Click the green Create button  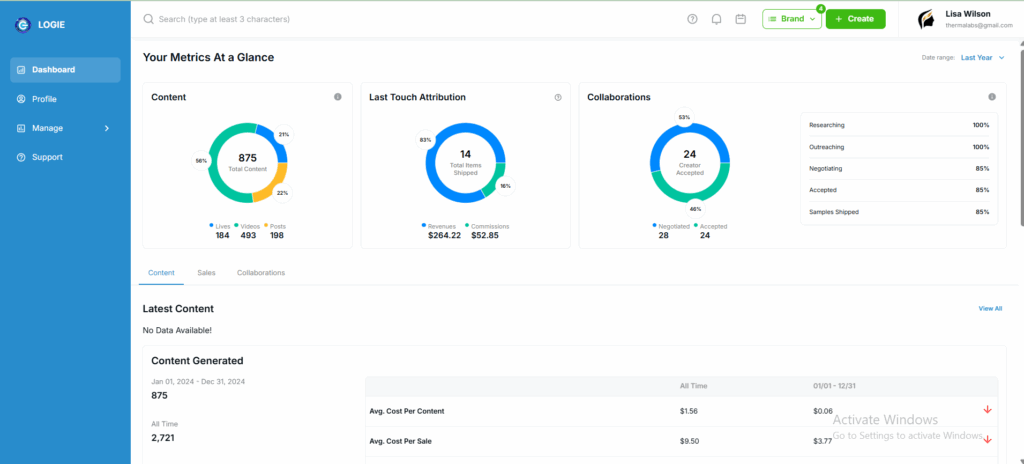pos(855,19)
